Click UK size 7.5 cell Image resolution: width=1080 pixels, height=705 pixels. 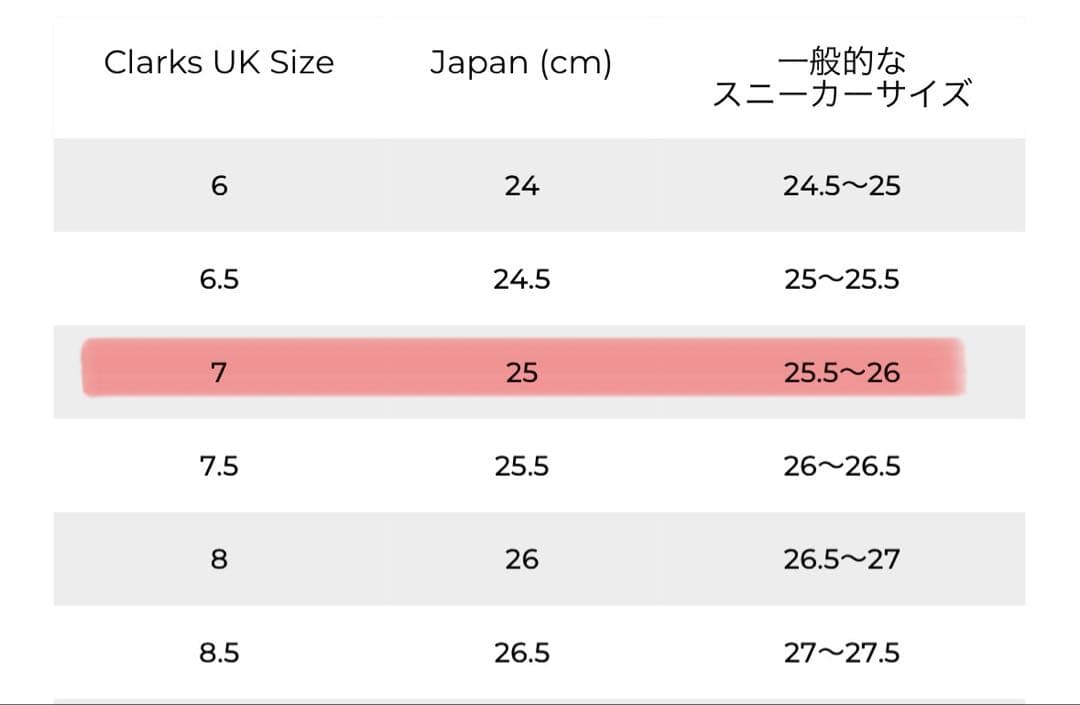pyautogui.click(x=219, y=466)
